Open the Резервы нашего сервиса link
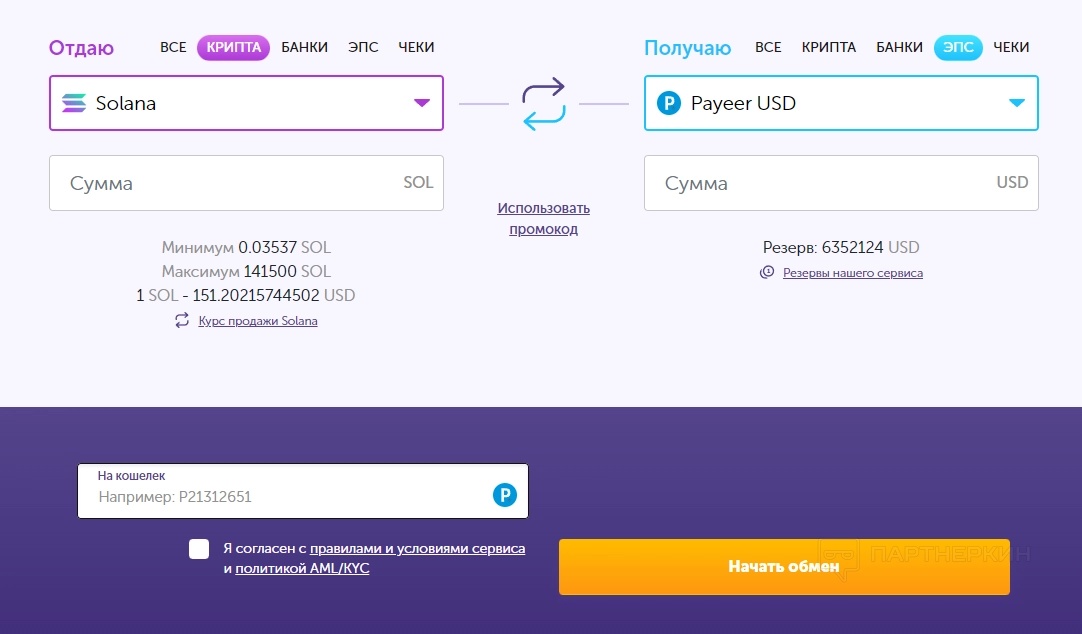The width and height of the screenshot is (1082, 634). click(853, 273)
